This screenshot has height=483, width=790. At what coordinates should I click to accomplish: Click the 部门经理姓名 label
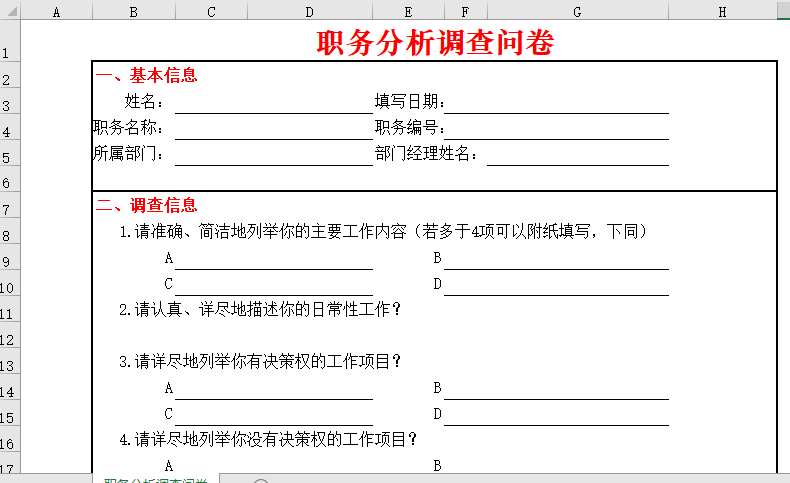point(426,153)
